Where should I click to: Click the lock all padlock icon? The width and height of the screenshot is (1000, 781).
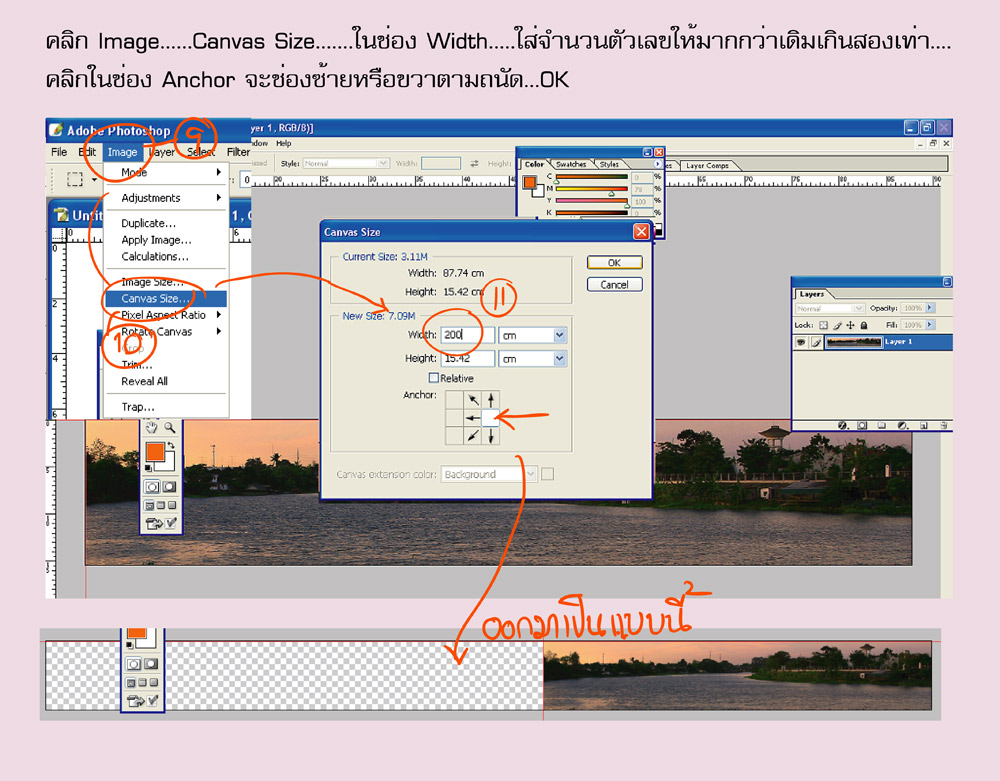864,325
